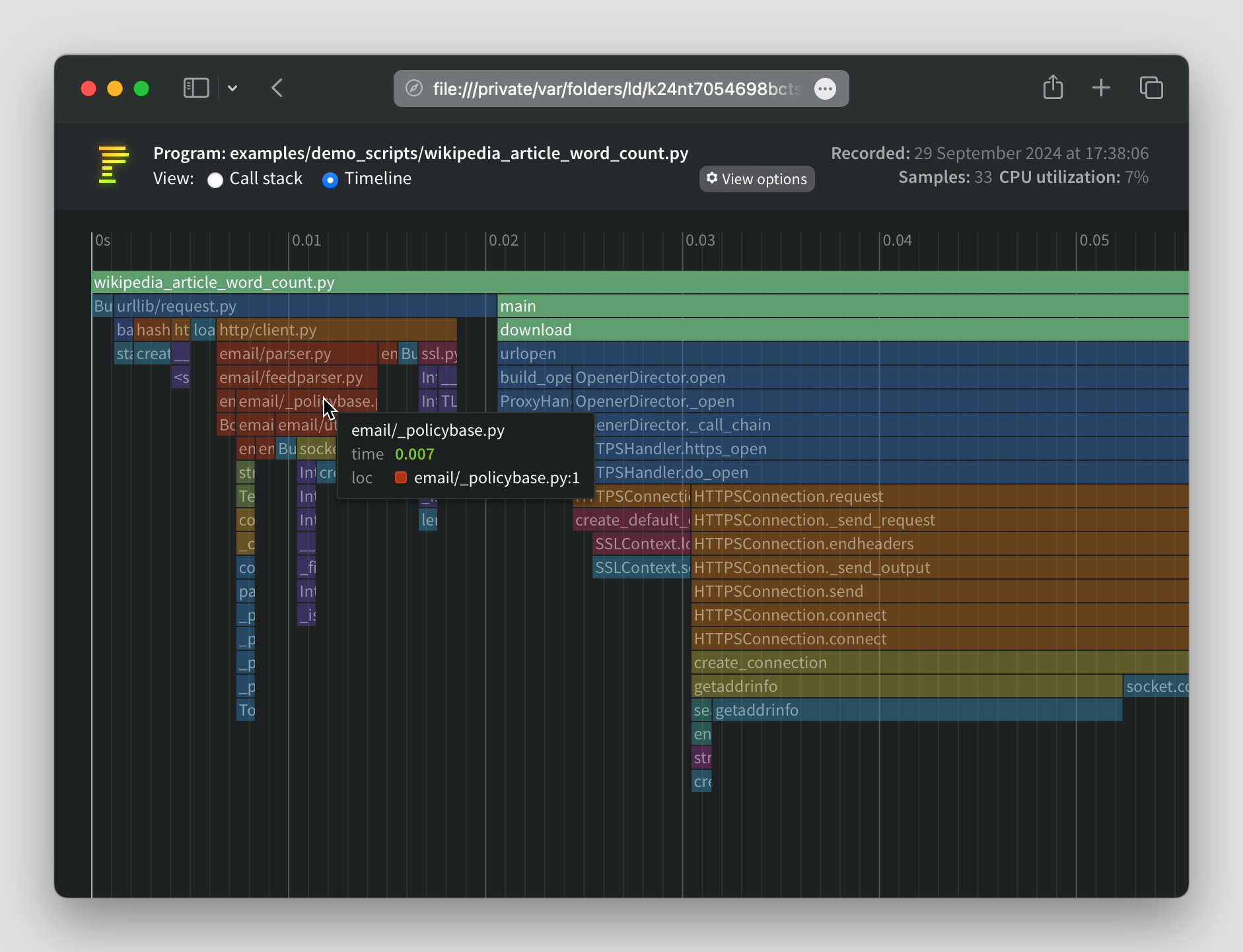Image resolution: width=1243 pixels, height=952 pixels.
Task: Select the Timeline view radio button
Action: (330, 180)
